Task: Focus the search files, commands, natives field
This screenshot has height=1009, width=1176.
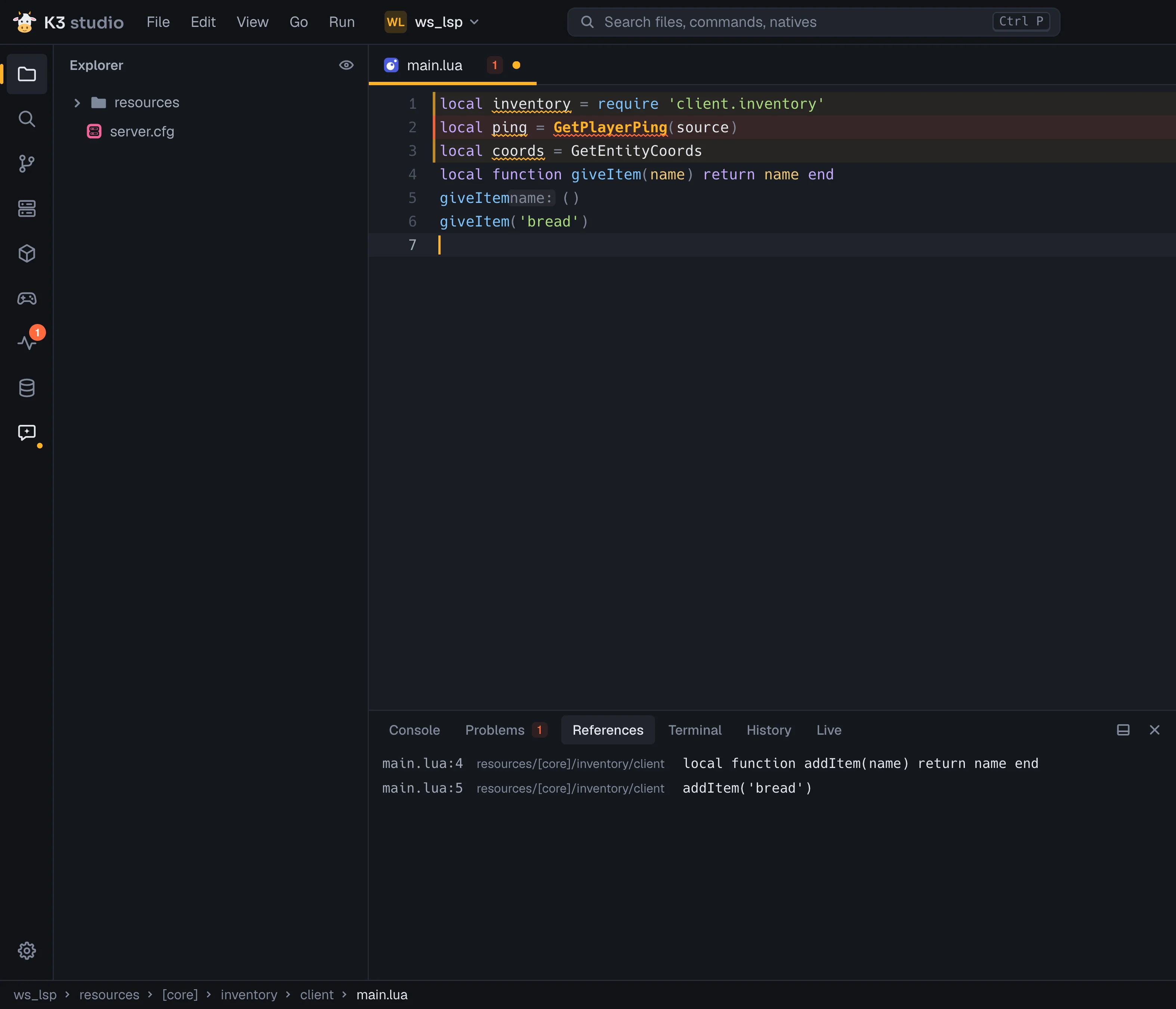Action: point(813,22)
